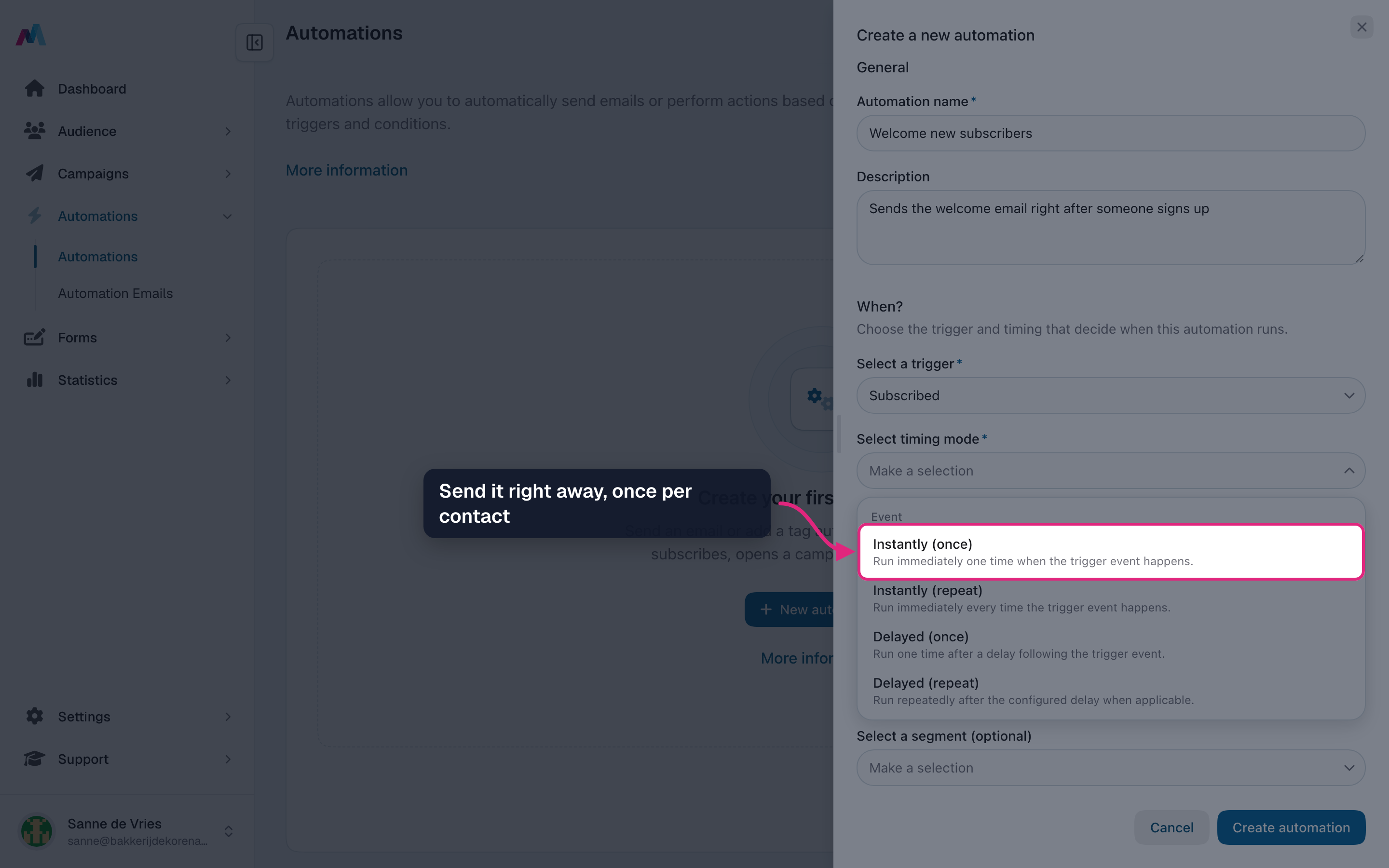Select the Instantly (repeat) timing option
The height and width of the screenshot is (868, 1389).
pyautogui.click(x=1111, y=598)
